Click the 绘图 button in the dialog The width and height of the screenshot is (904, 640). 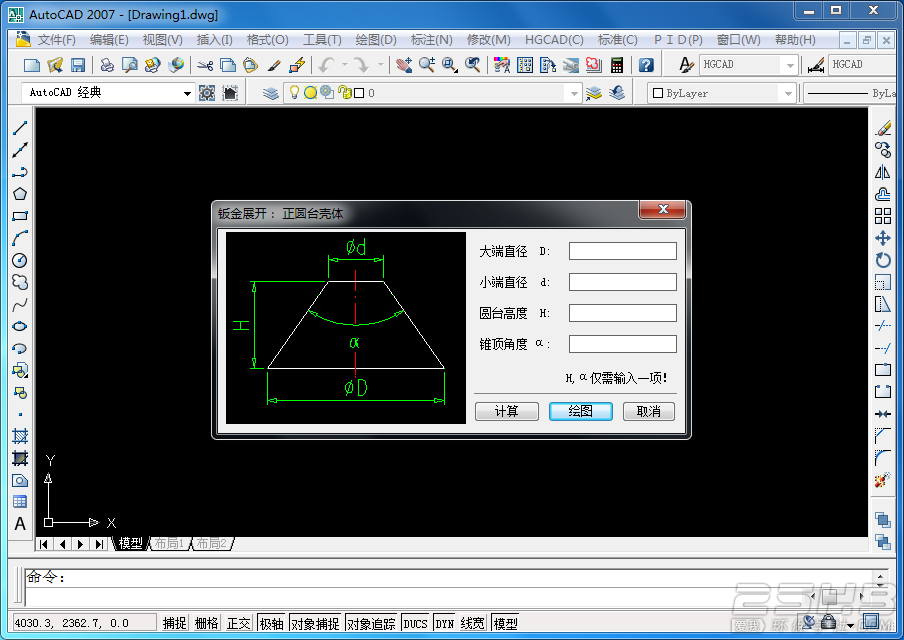(x=581, y=411)
